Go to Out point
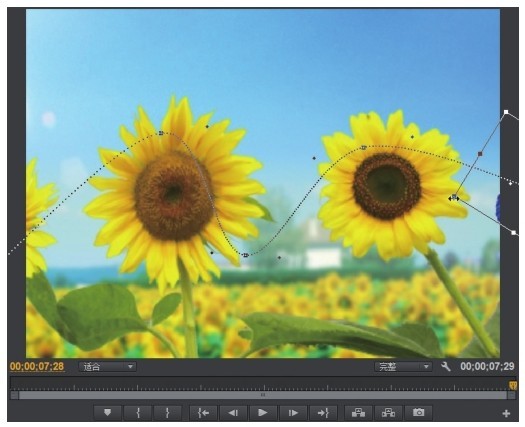The width and height of the screenshot is (525, 427). [323, 412]
